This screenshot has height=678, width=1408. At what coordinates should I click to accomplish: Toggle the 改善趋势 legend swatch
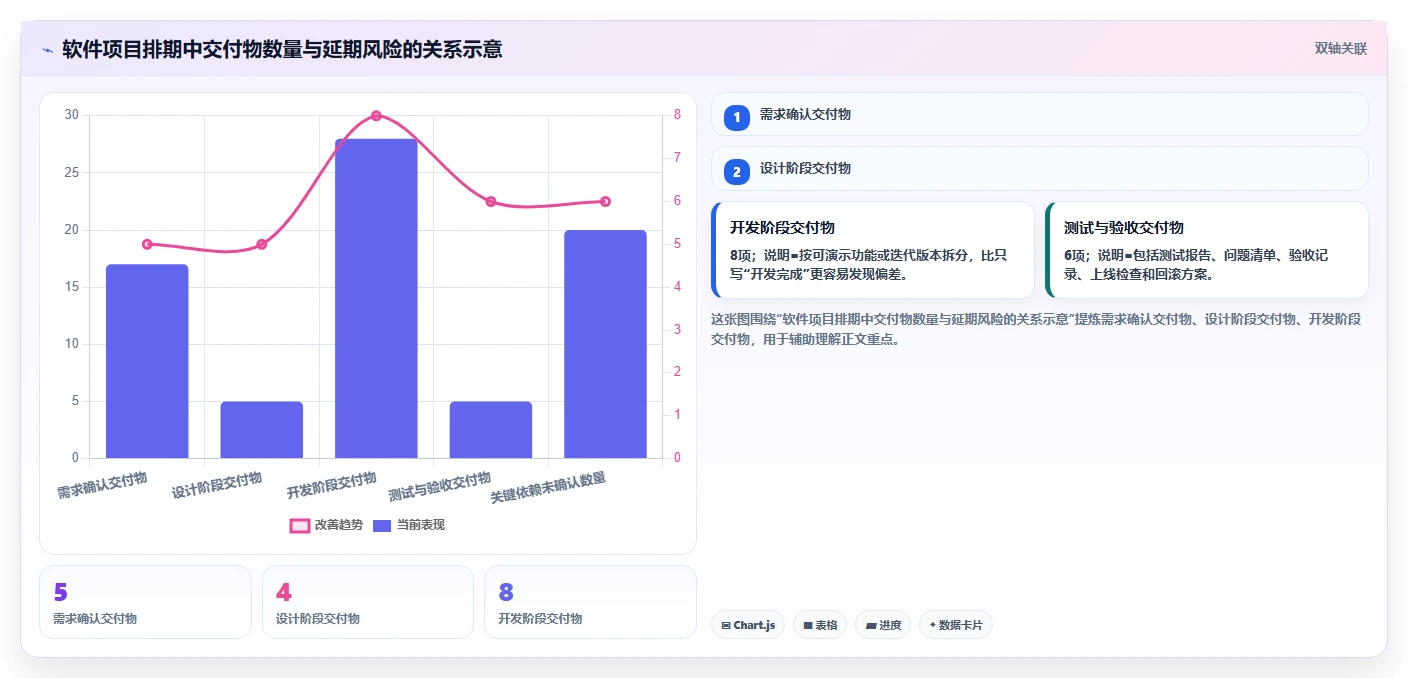coord(299,525)
